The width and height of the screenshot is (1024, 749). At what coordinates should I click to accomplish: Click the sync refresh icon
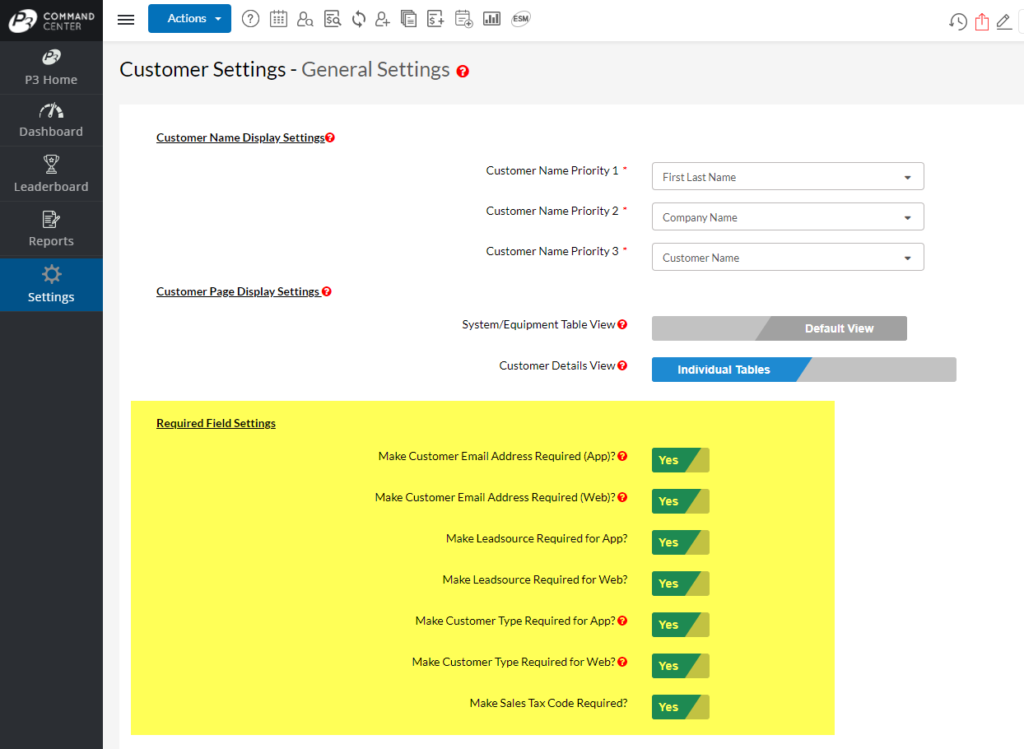click(x=358, y=19)
